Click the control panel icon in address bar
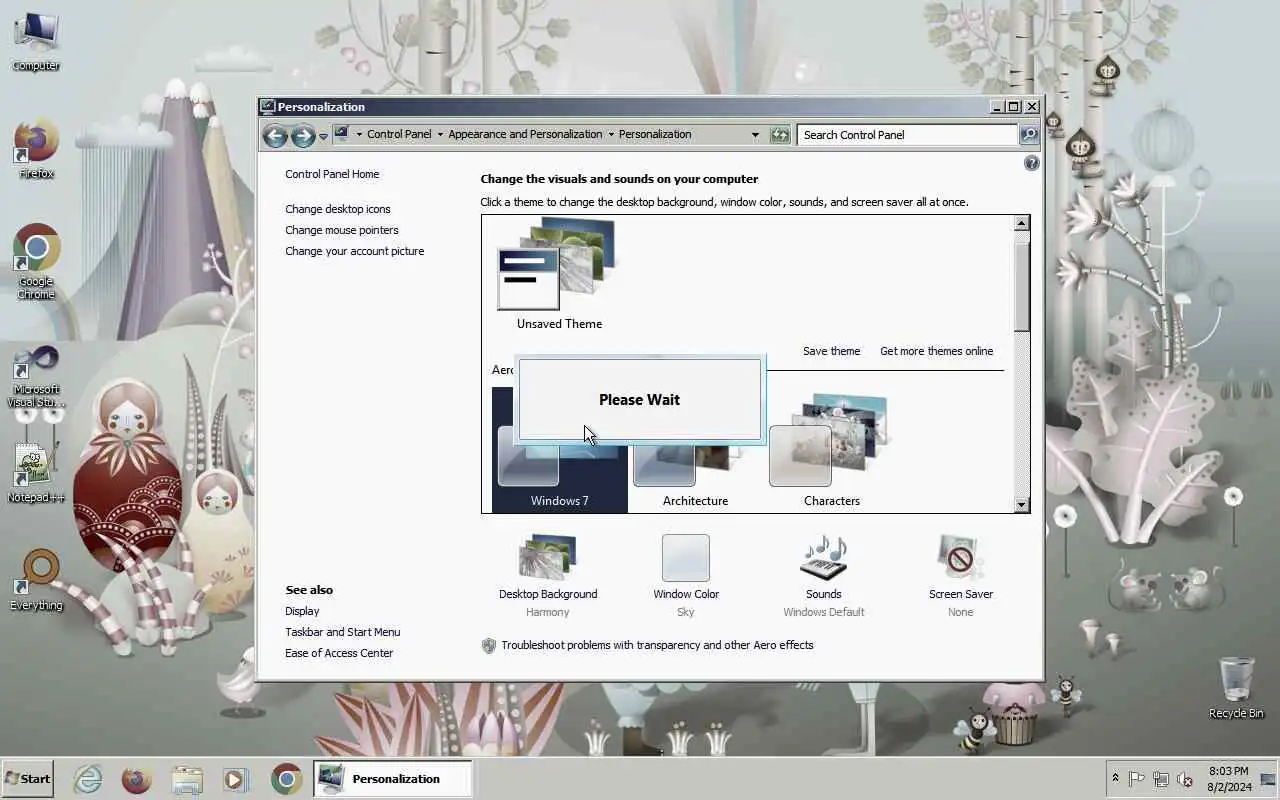The height and width of the screenshot is (800, 1280). [x=341, y=134]
